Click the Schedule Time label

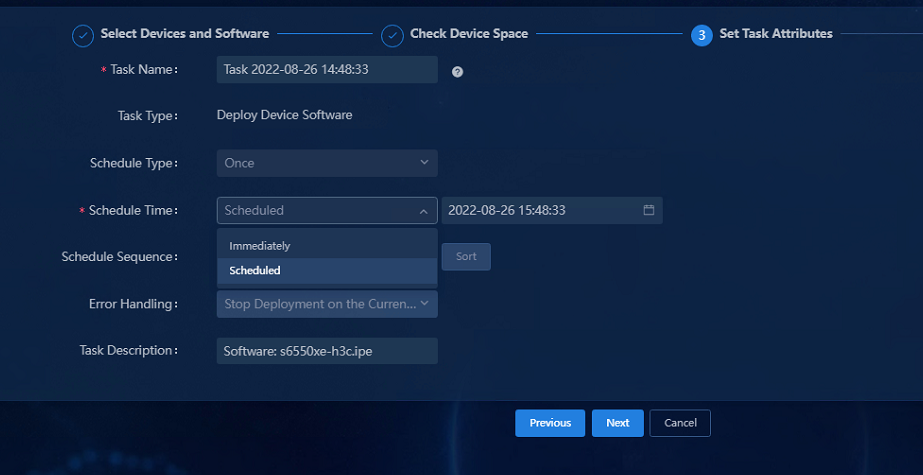[133, 210]
